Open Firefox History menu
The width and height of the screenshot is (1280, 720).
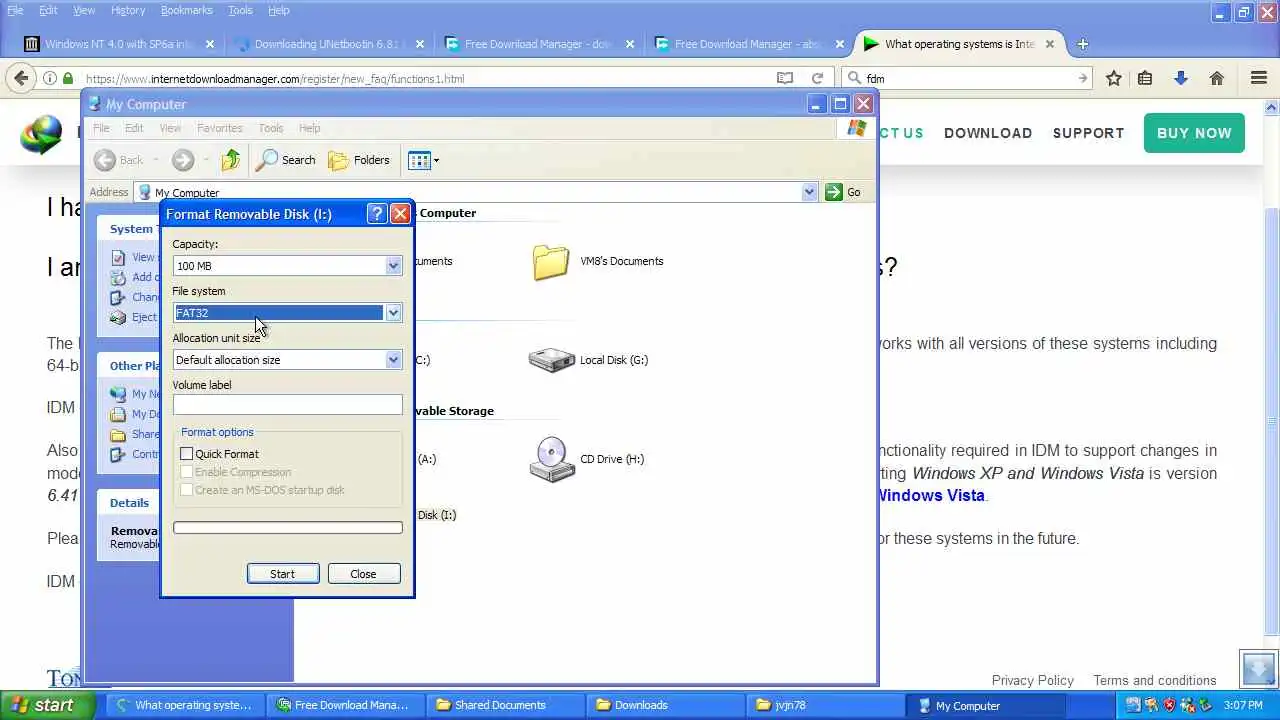coord(128,10)
